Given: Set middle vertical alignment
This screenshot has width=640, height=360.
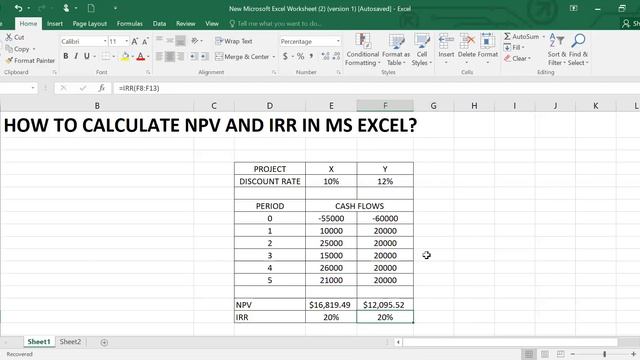Looking at the screenshot, I should pos(169,40).
